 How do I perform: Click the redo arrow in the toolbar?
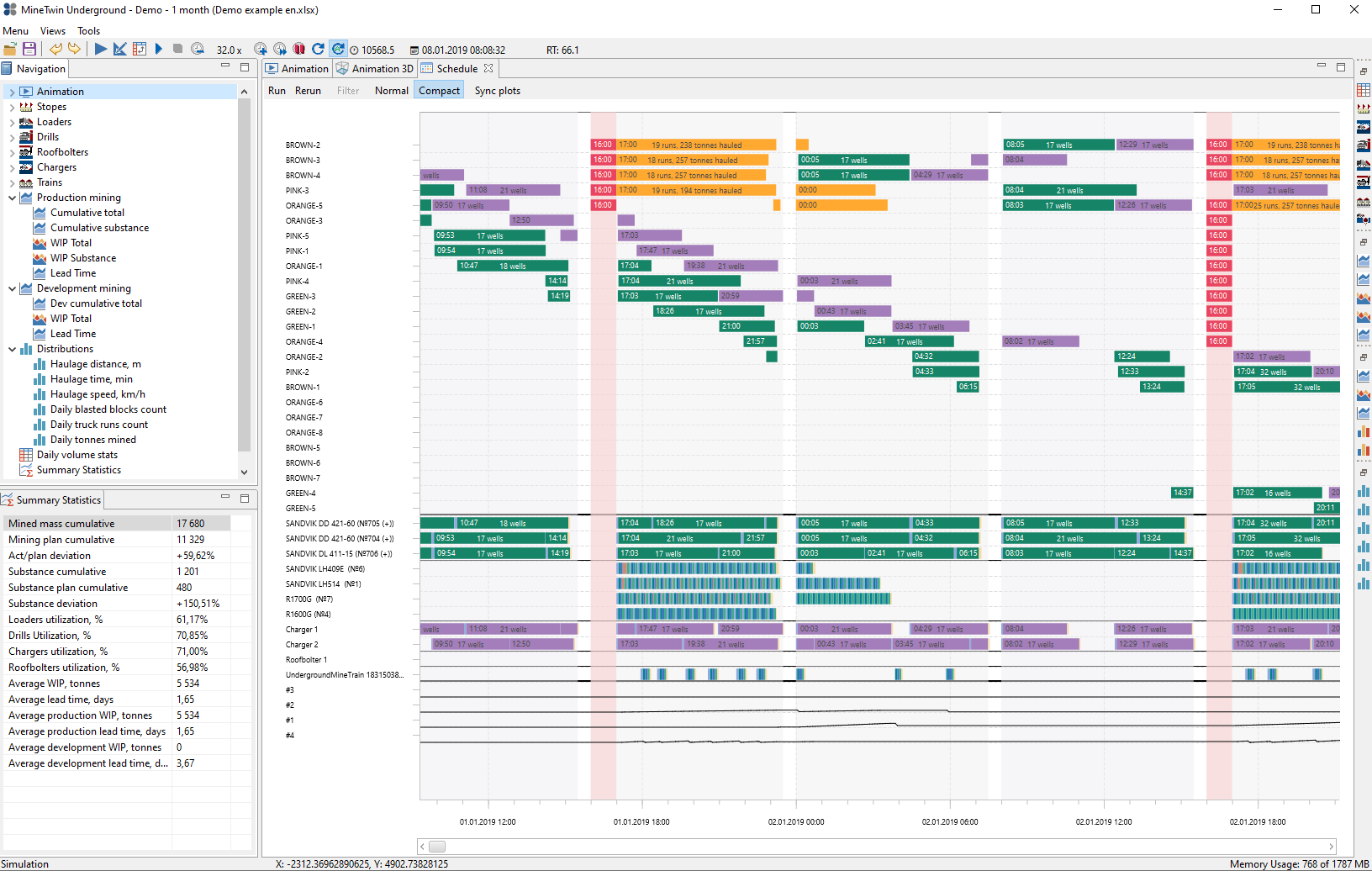(x=74, y=50)
